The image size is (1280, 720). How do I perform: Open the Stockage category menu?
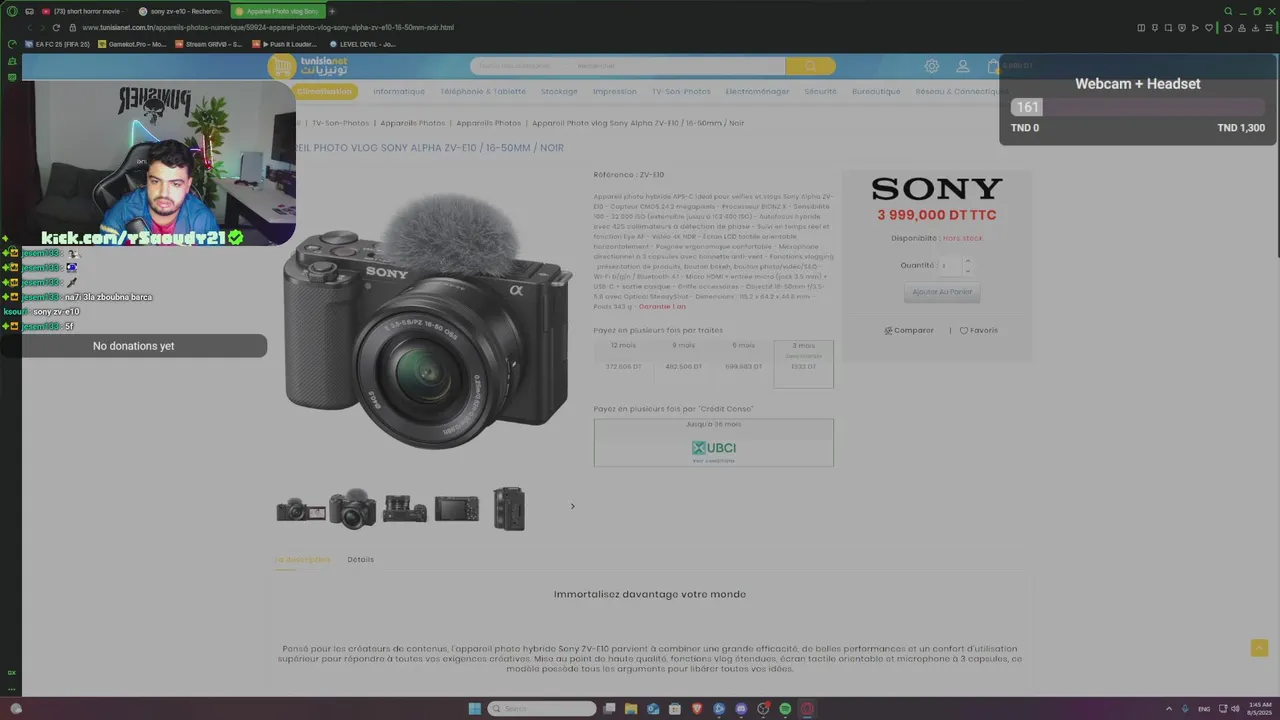click(559, 91)
